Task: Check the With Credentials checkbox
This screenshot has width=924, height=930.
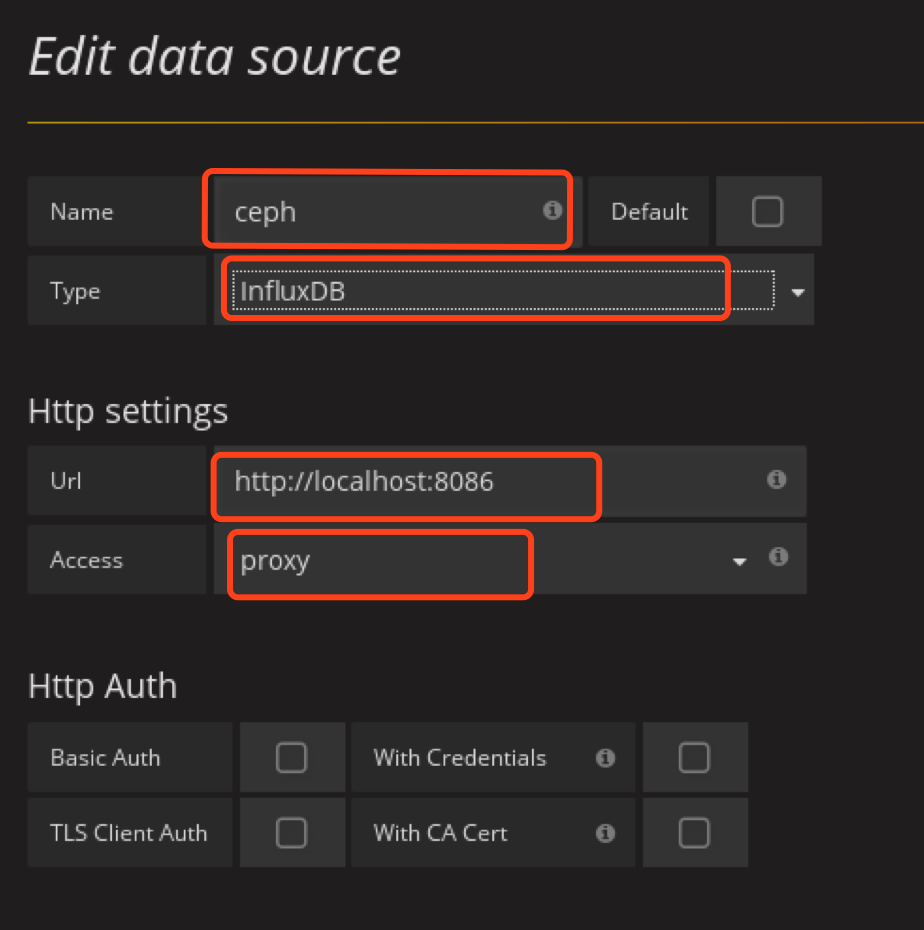Action: click(x=694, y=758)
